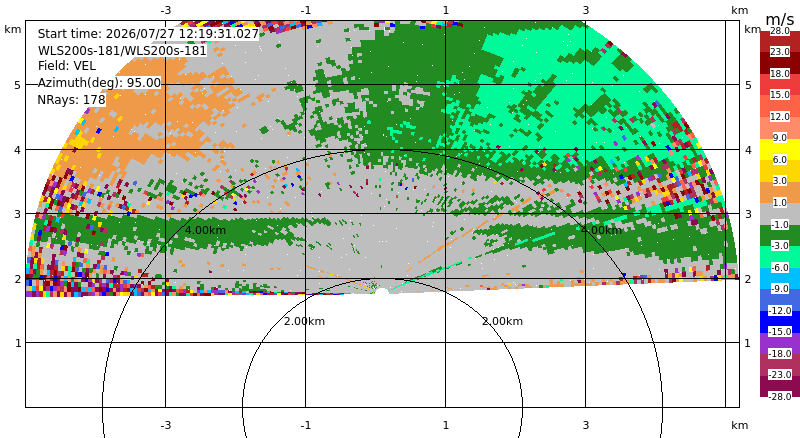Select the gray -1.0 to 1.0 colorbar band

pos(780,214)
